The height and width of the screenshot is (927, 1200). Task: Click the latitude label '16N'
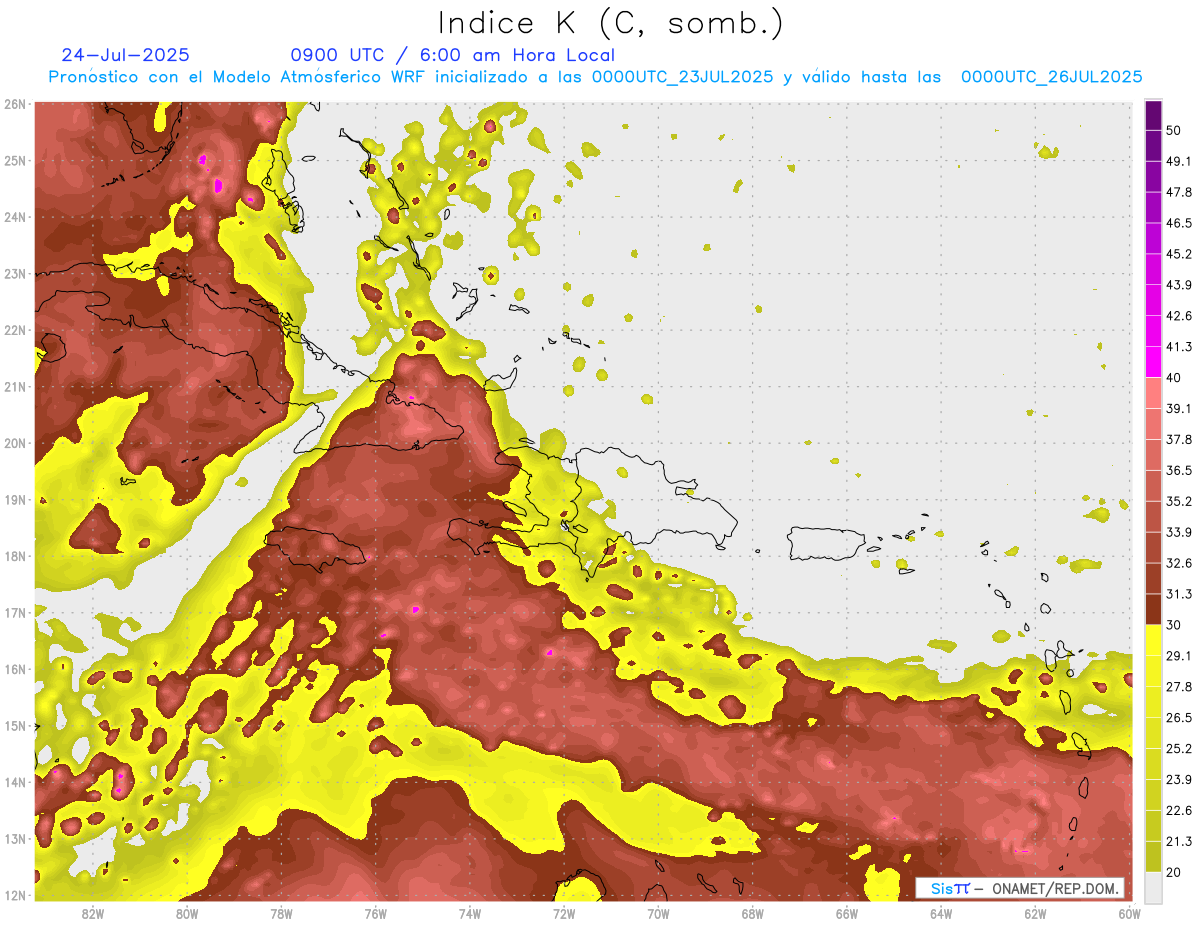[15, 669]
